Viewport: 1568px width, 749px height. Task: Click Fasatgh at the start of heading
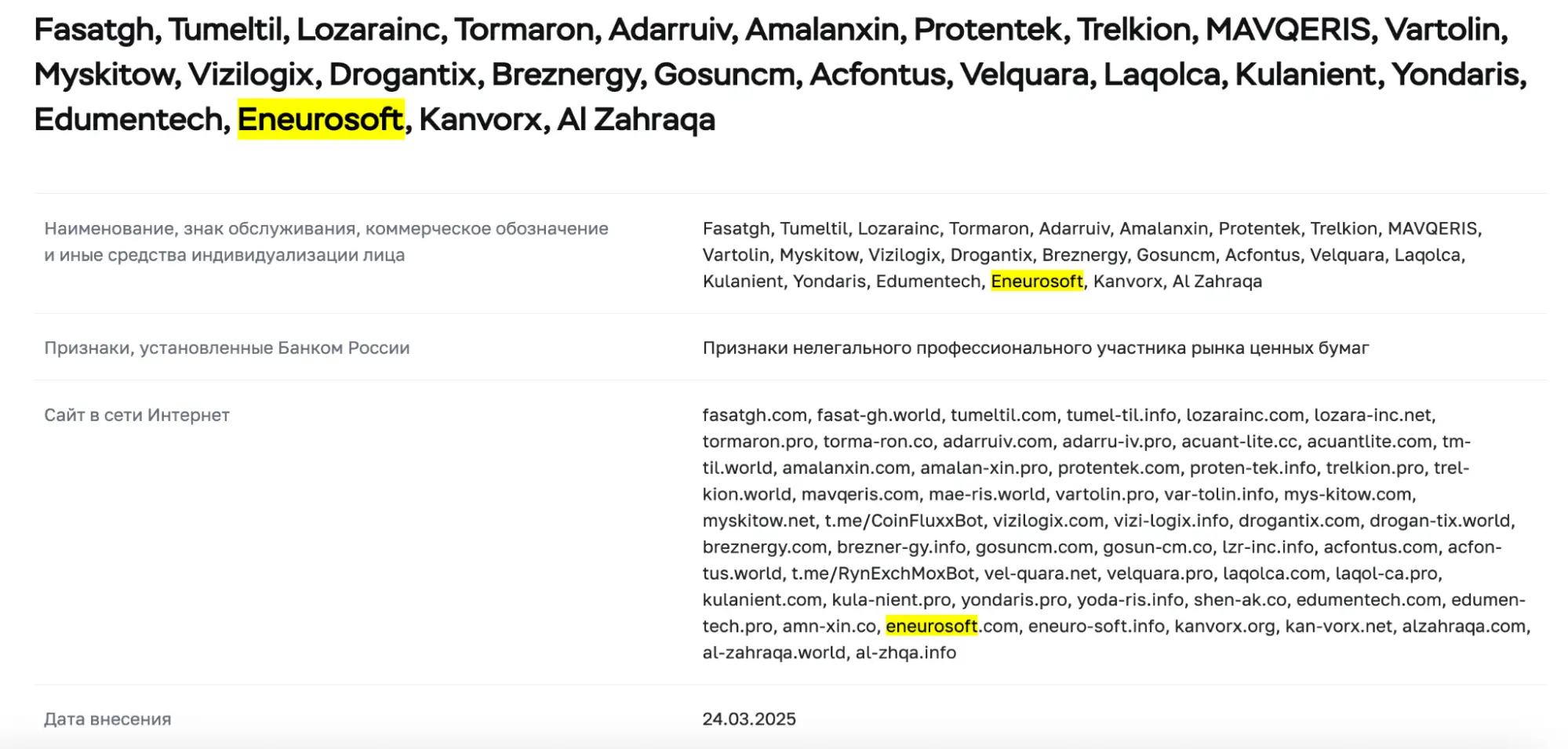(x=97, y=30)
